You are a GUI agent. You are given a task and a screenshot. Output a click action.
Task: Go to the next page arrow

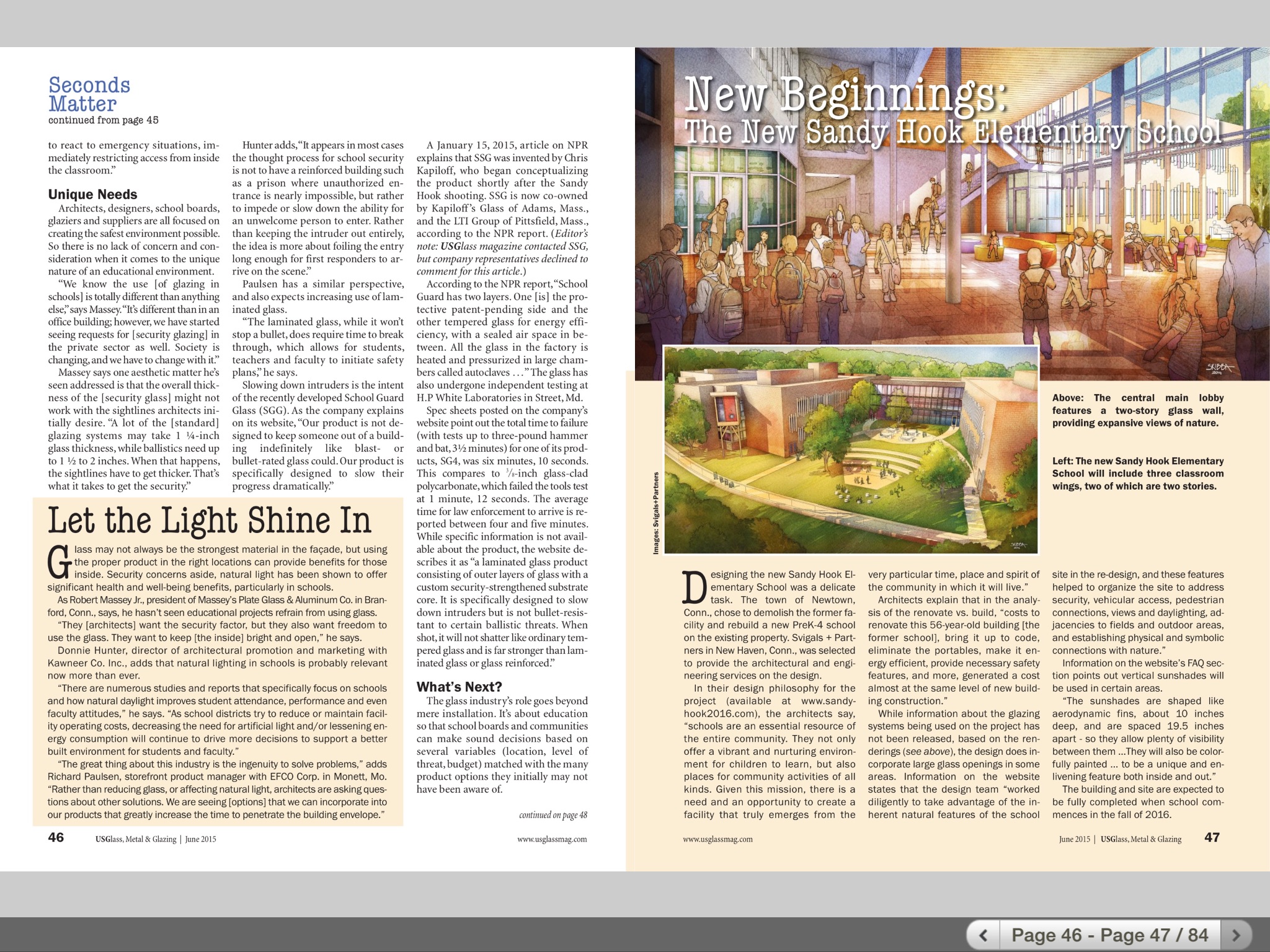(x=1236, y=935)
